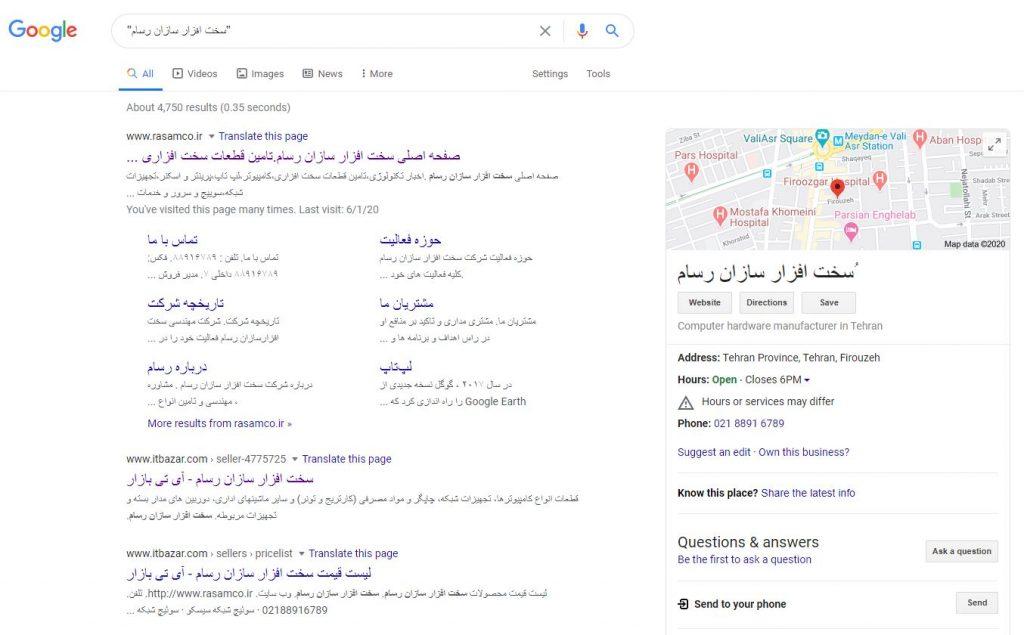Viewport: 1024px width, 635px height.
Task: Click the voice search microphone icon
Action: [x=582, y=31]
